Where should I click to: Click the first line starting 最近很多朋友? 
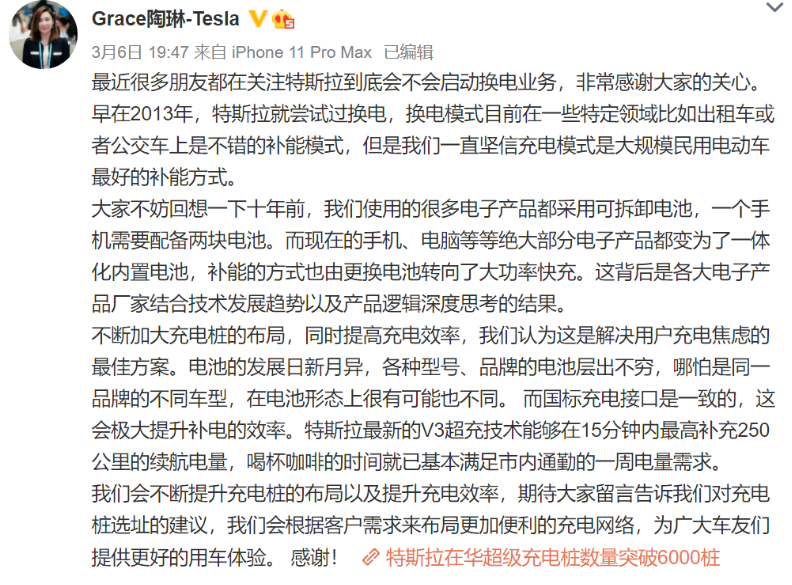coord(427,82)
